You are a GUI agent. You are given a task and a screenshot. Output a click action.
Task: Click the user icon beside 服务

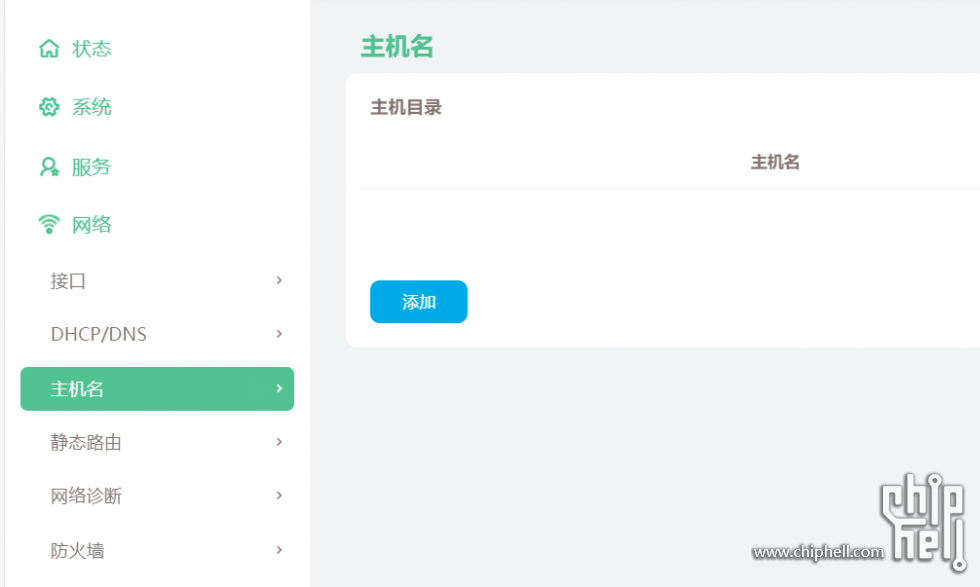point(49,167)
